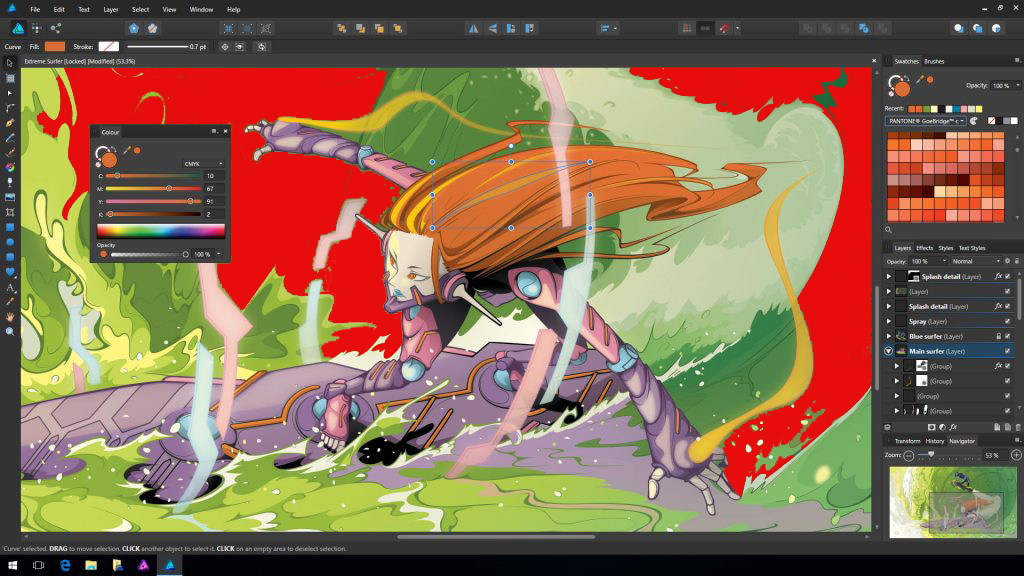The height and width of the screenshot is (576, 1024).
Task: Toggle visibility of last visible Group row
Action: click(1008, 411)
